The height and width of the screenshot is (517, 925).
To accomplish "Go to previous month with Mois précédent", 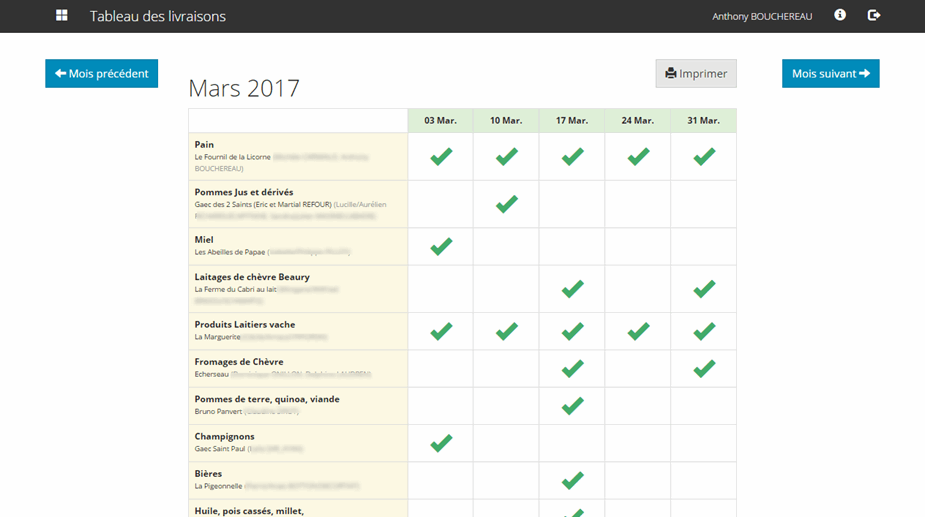I will (101, 74).
